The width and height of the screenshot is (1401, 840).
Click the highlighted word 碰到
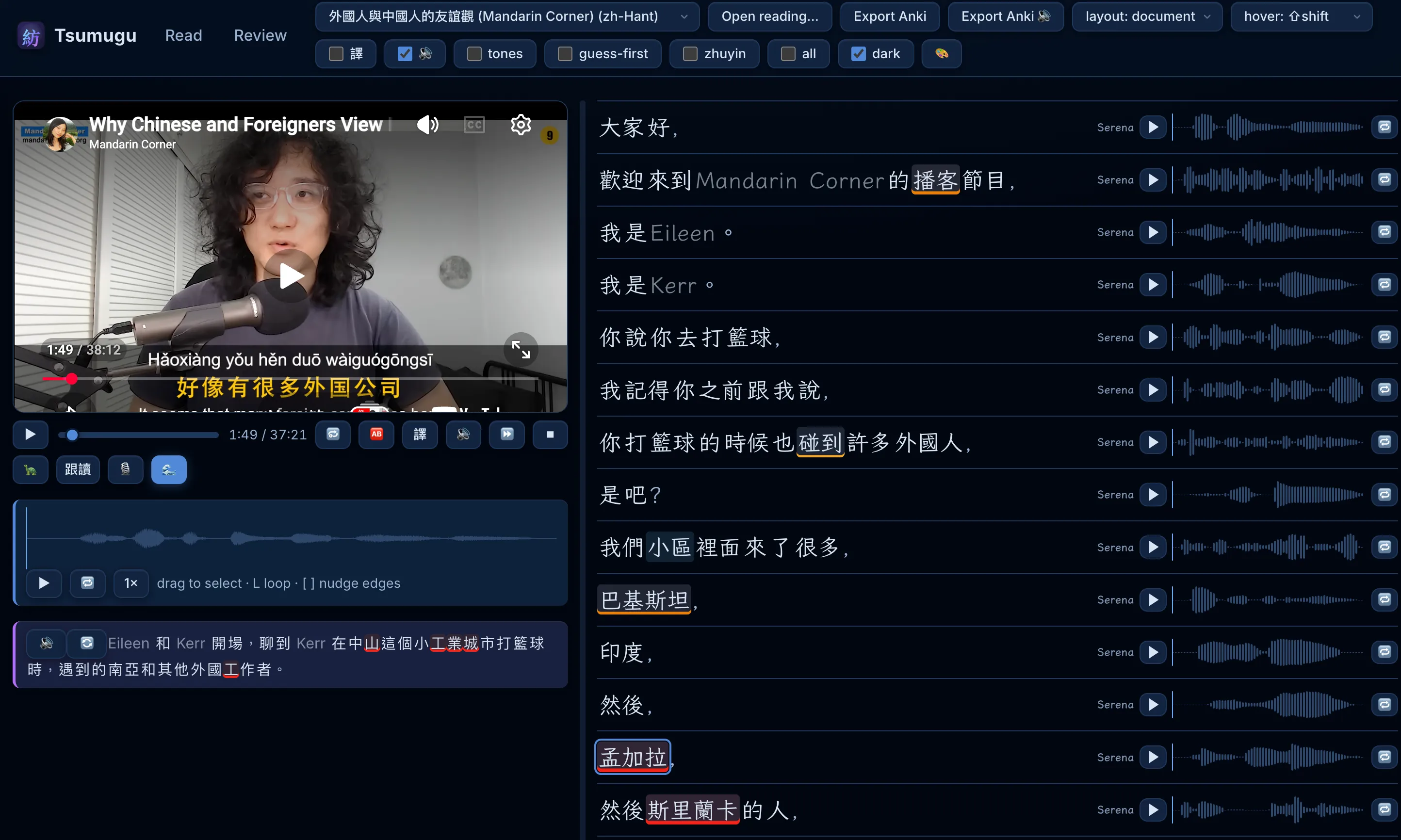pyautogui.click(x=820, y=443)
